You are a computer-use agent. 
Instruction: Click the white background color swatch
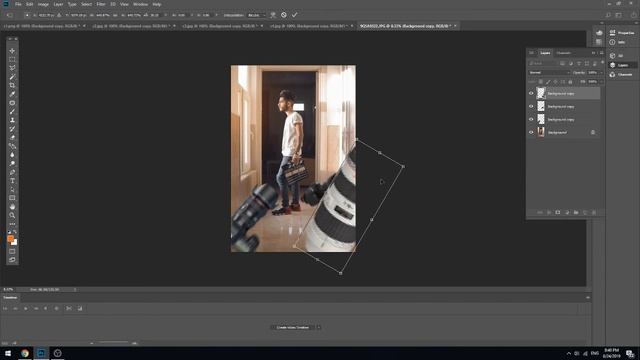[14, 242]
